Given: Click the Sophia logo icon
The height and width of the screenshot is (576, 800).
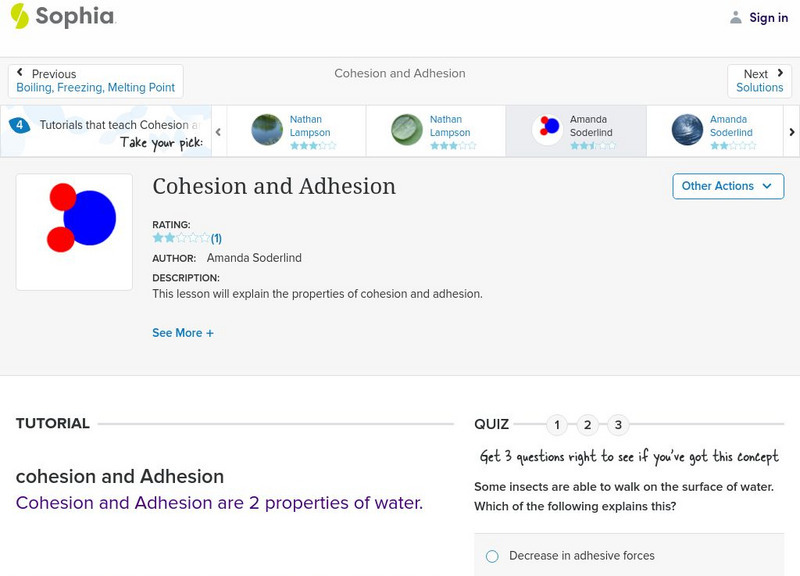Looking at the screenshot, I should [19, 16].
